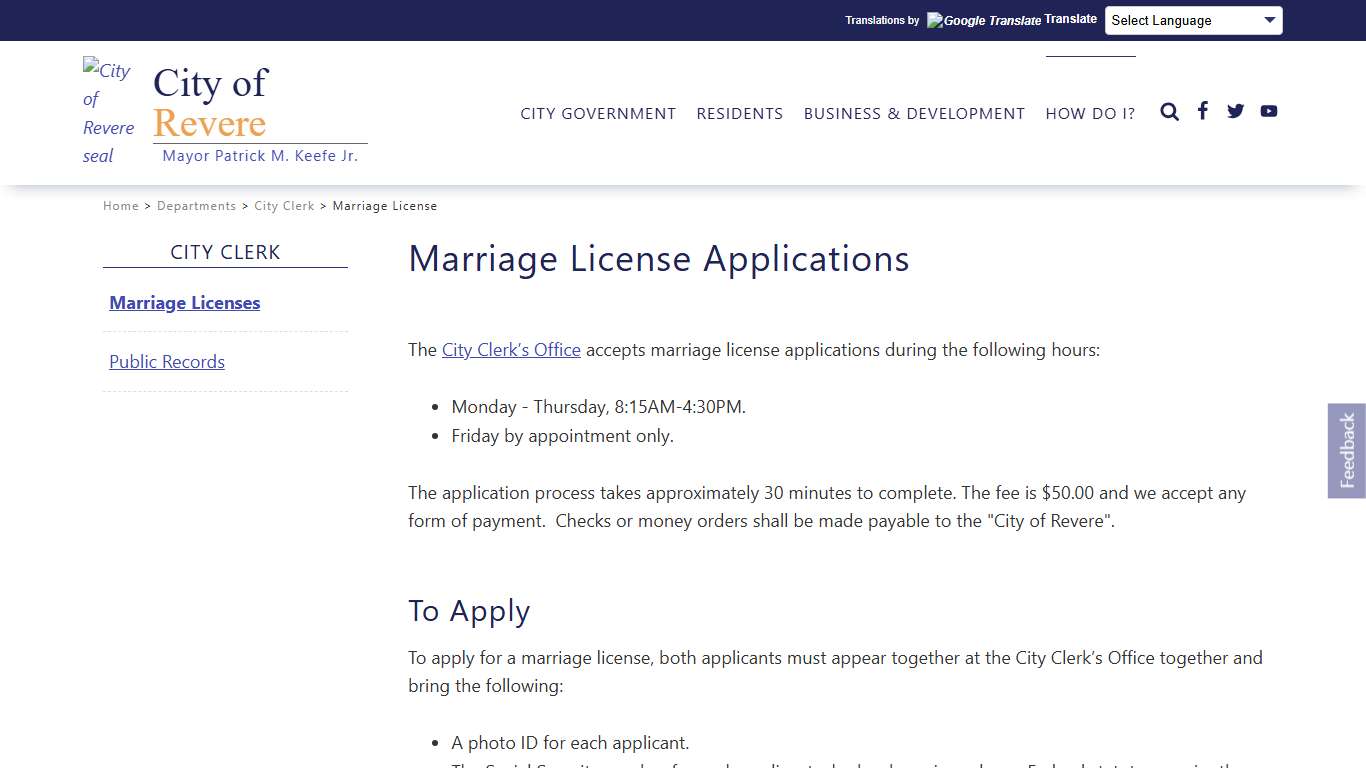The image size is (1366, 768).
Task: Go to Public Records page
Action: coord(166,361)
